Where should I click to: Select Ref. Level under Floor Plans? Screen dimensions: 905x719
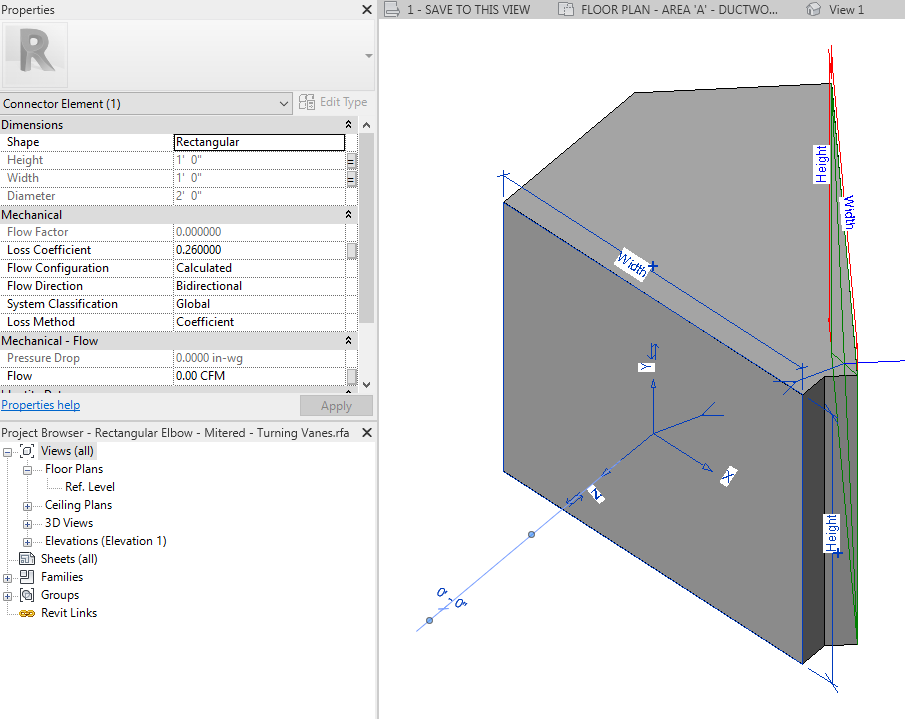tap(90, 487)
